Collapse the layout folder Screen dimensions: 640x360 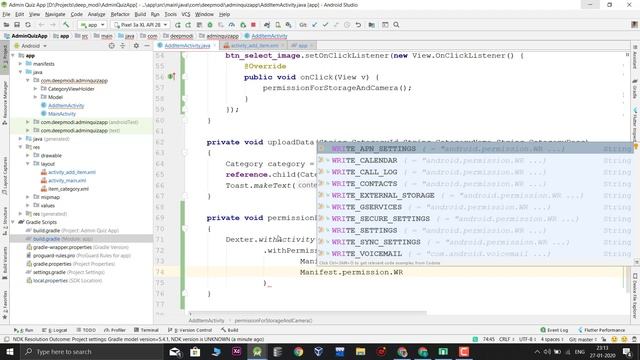click(28, 164)
